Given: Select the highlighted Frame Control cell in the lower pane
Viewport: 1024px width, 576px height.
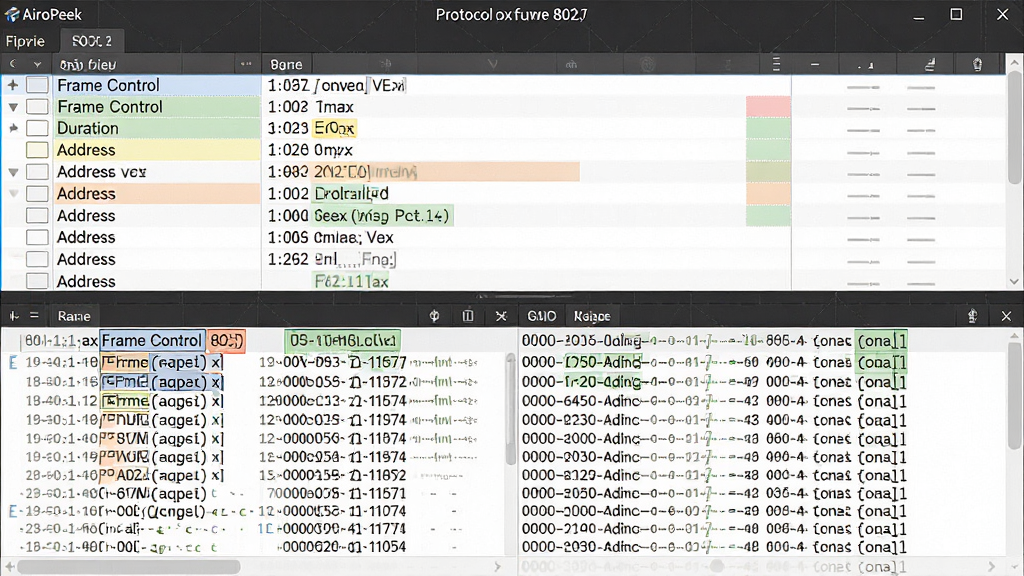Looking at the screenshot, I should pos(152,340).
